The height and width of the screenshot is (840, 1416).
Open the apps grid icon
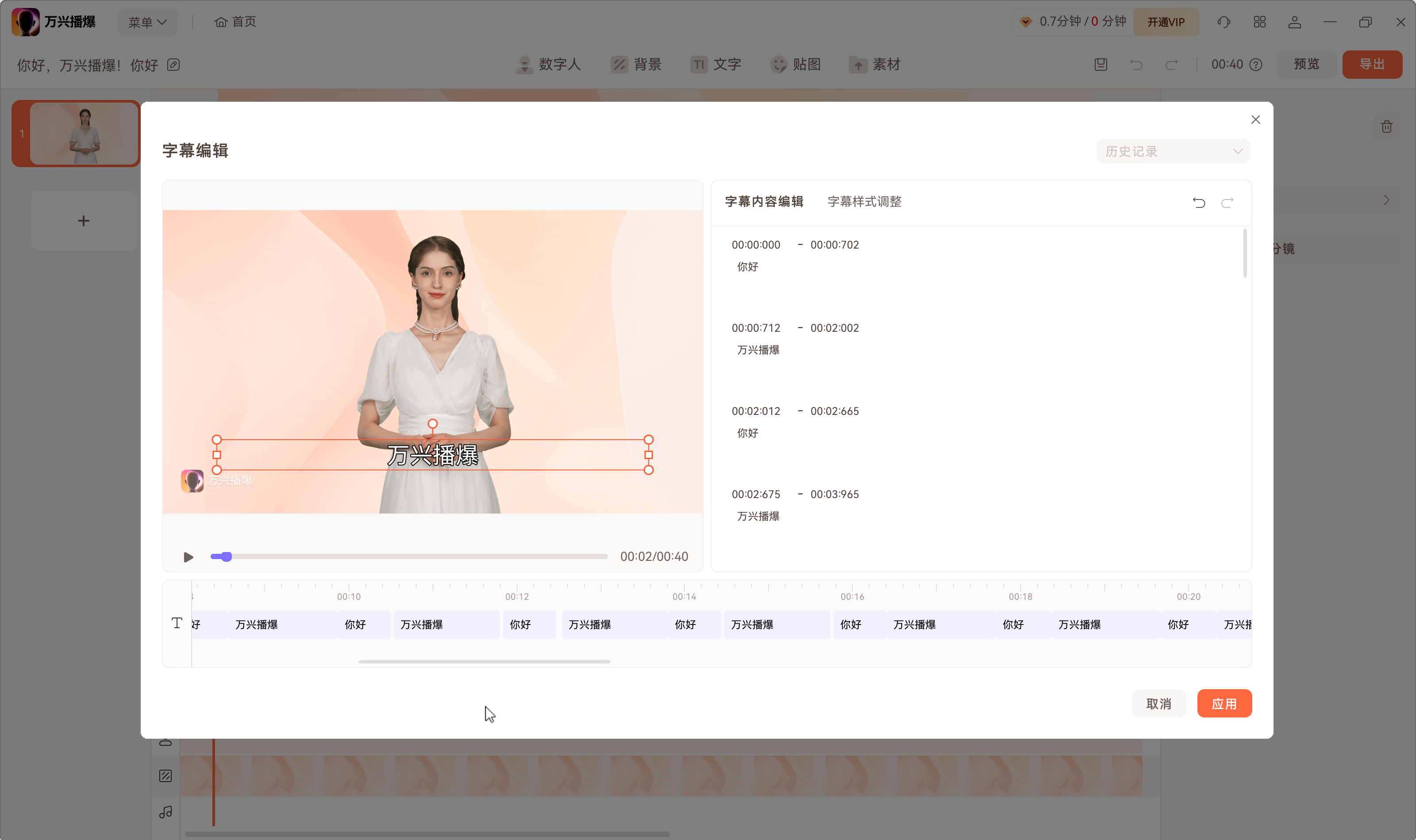(x=1259, y=22)
